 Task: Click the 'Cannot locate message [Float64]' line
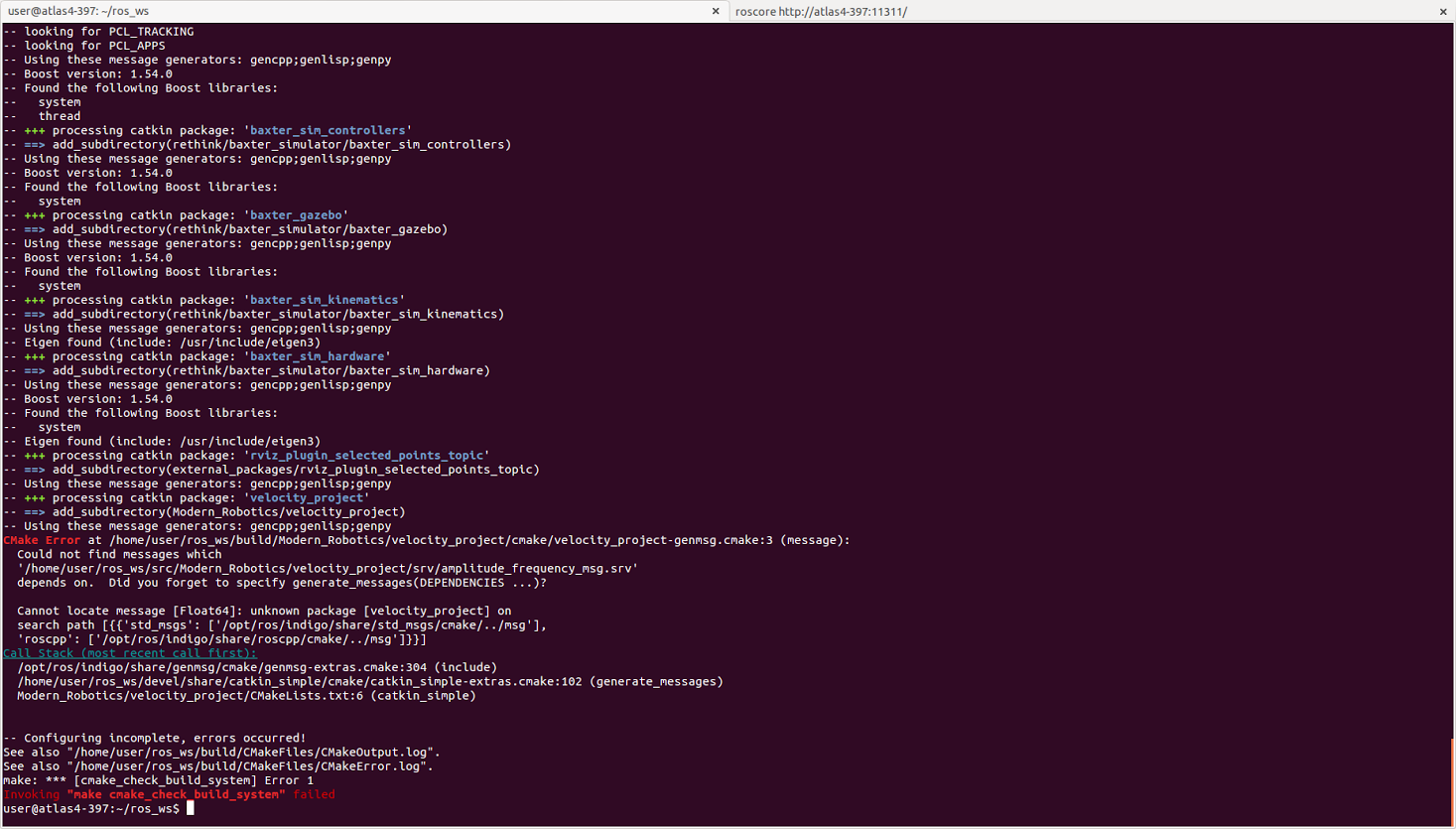tap(264, 612)
